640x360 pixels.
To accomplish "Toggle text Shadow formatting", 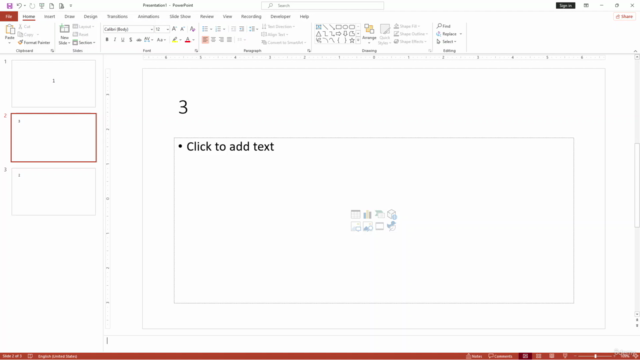I will click(x=131, y=40).
